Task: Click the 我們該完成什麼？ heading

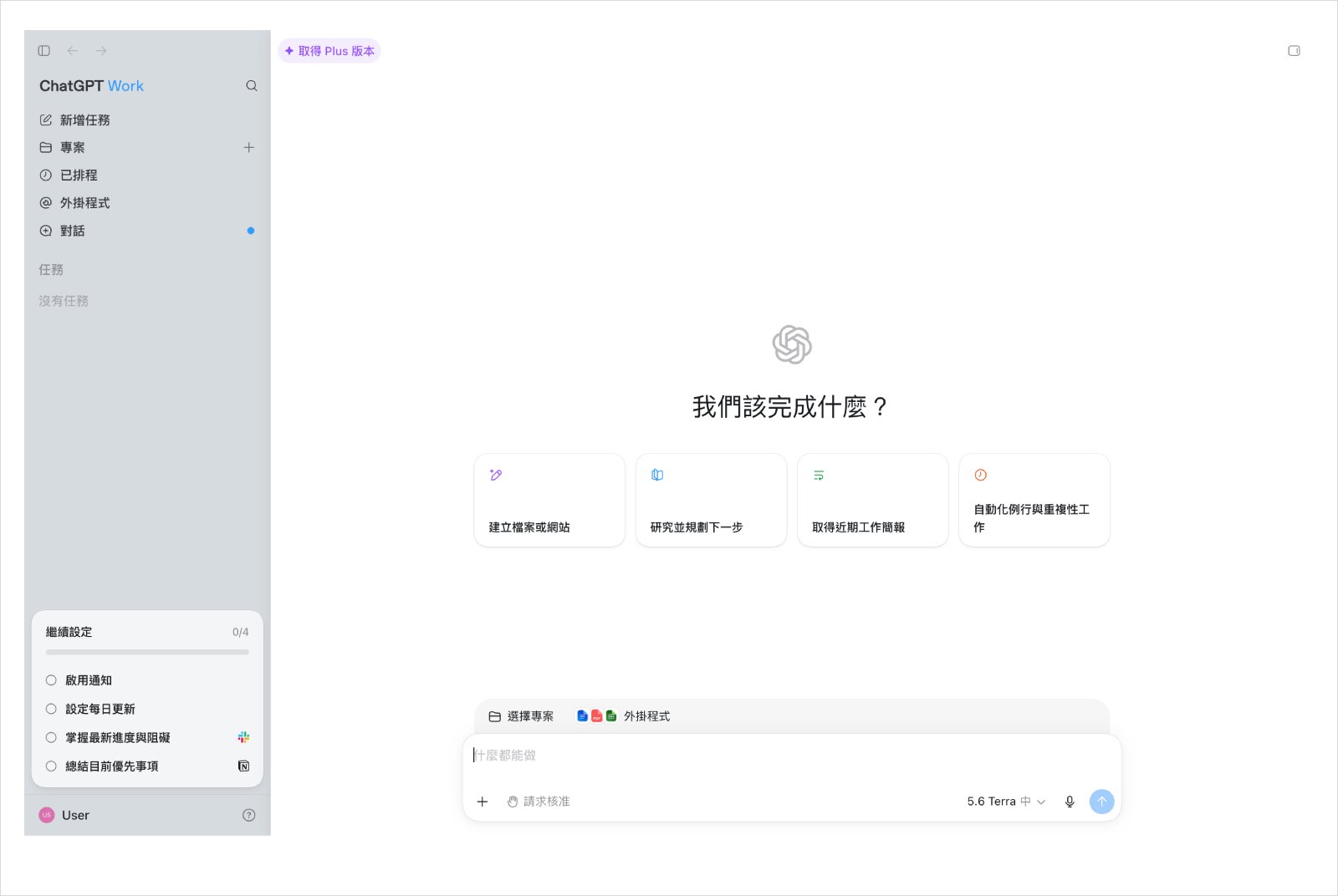Action: [791, 407]
